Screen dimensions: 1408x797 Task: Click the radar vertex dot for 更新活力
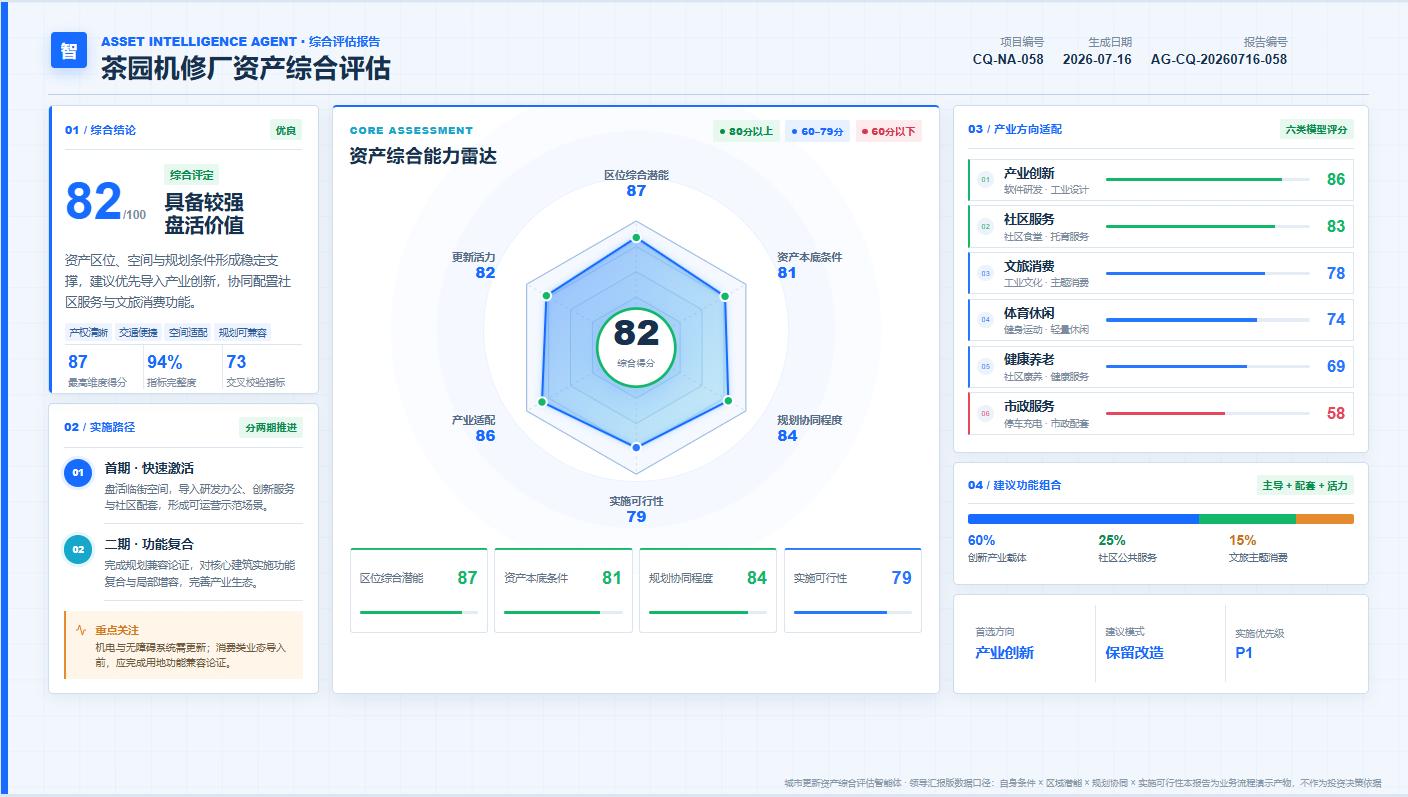[546, 296]
